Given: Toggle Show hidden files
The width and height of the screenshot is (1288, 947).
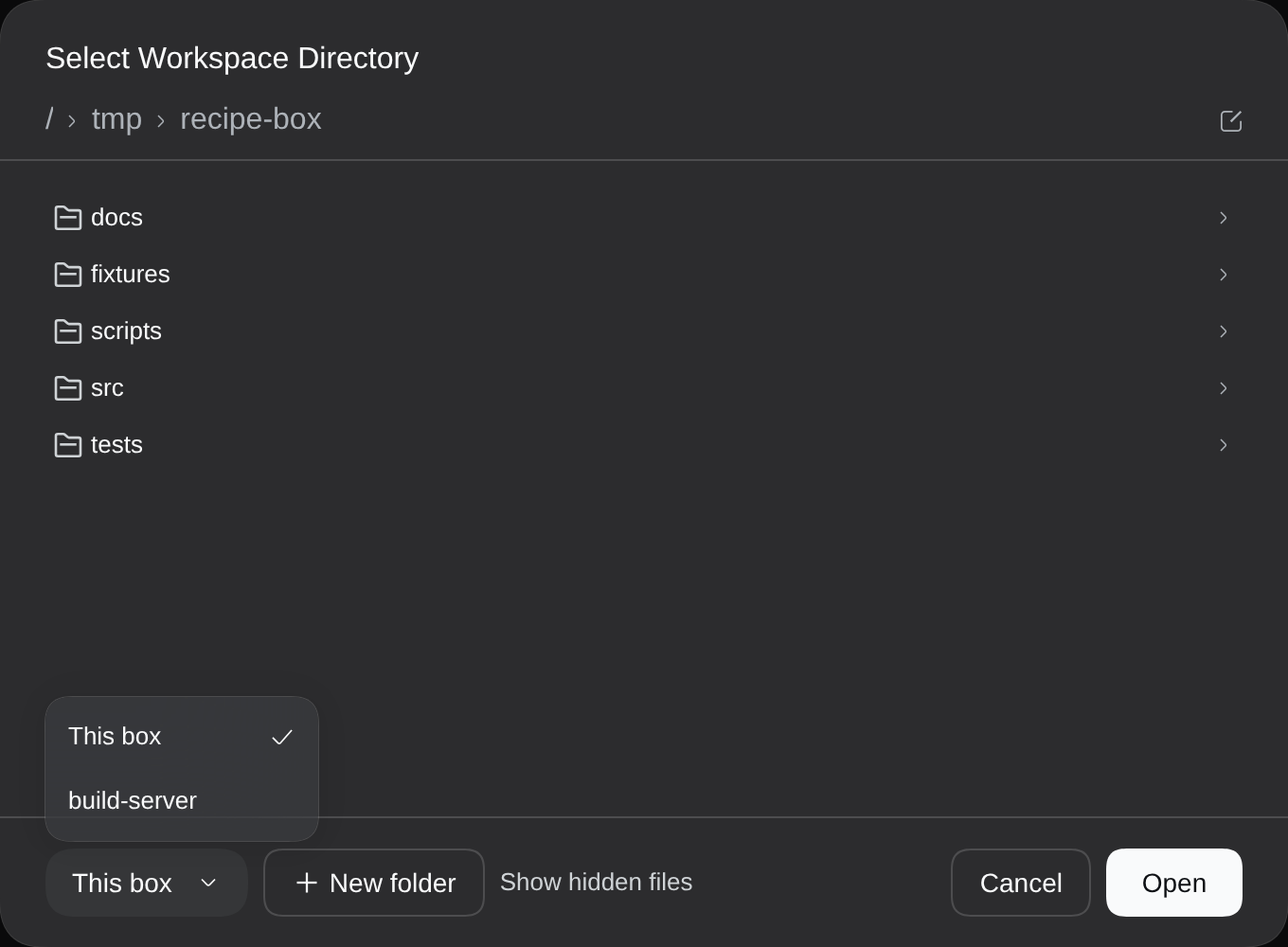Looking at the screenshot, I should click(x=596, y=882).
